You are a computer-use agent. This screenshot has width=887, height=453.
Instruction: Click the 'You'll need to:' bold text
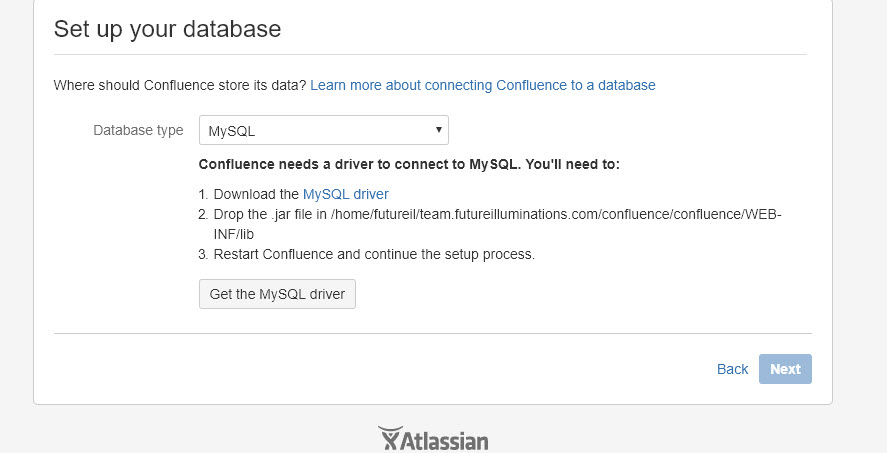click(572, 165)
